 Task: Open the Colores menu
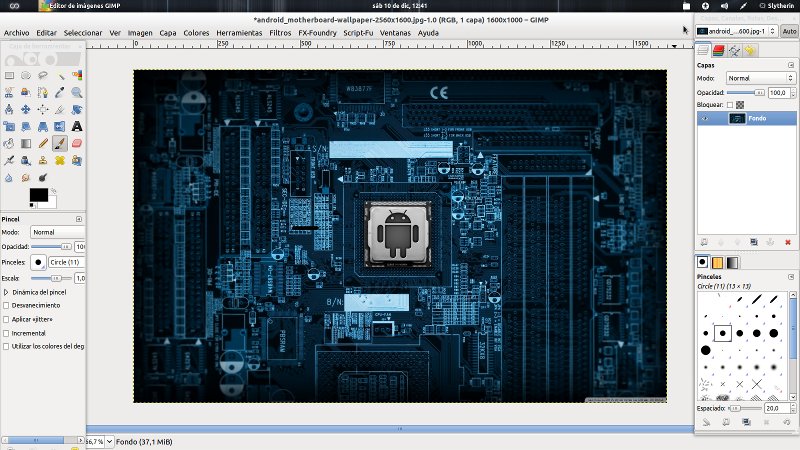(x=196, y=33)
